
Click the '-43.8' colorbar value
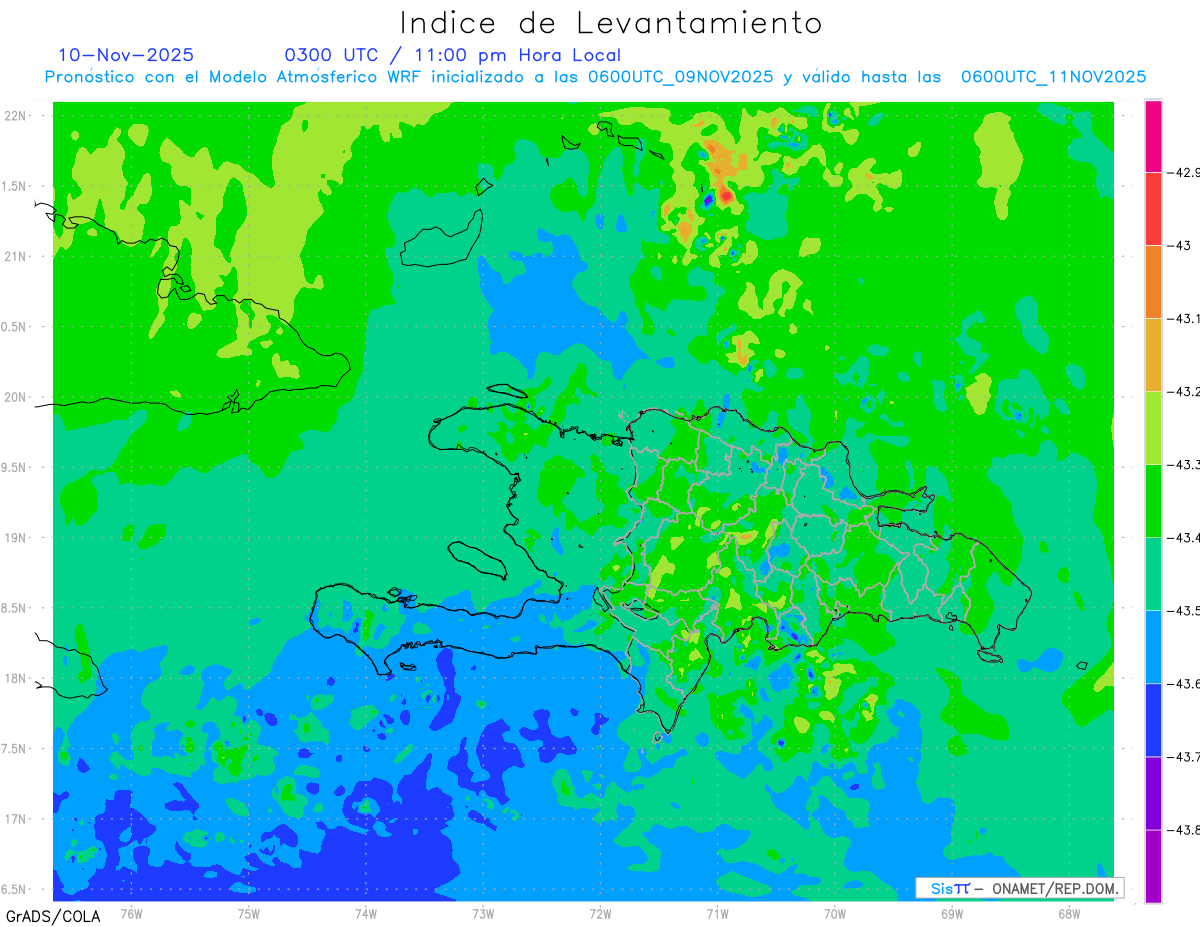[x=1183, y=830]
